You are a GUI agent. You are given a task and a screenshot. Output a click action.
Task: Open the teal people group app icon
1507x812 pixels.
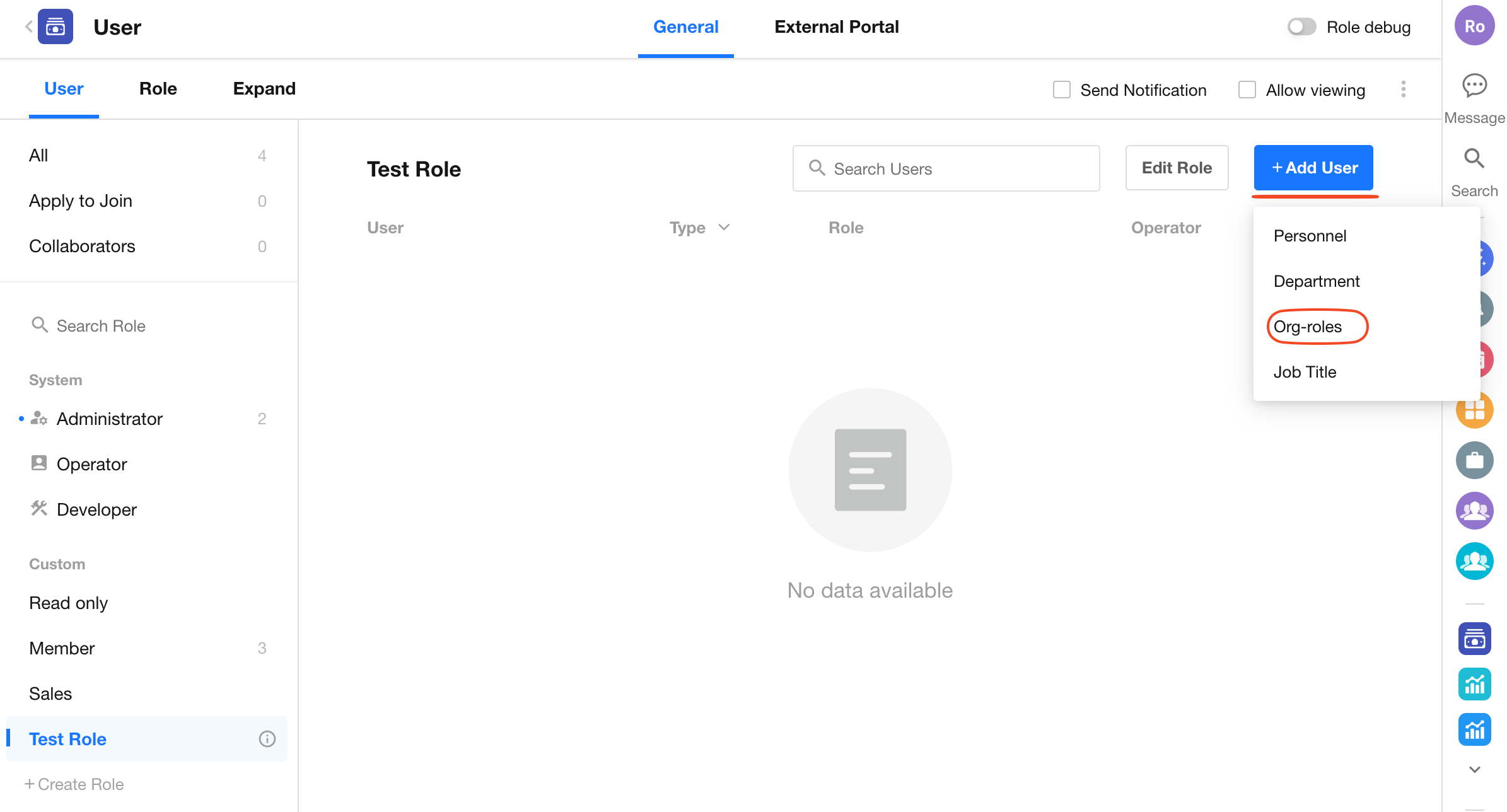coord(1474,561)
